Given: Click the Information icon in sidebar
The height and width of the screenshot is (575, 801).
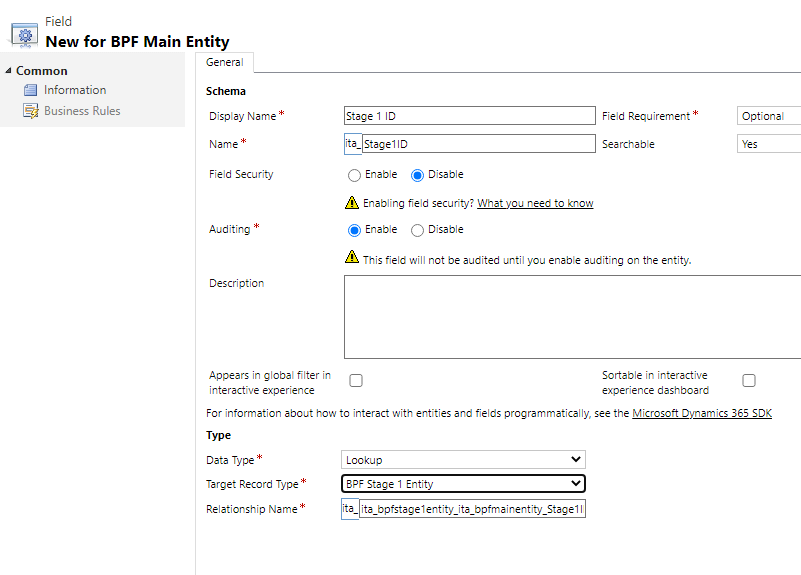Looking at the screenshot, I should click(x=31, y=90).
